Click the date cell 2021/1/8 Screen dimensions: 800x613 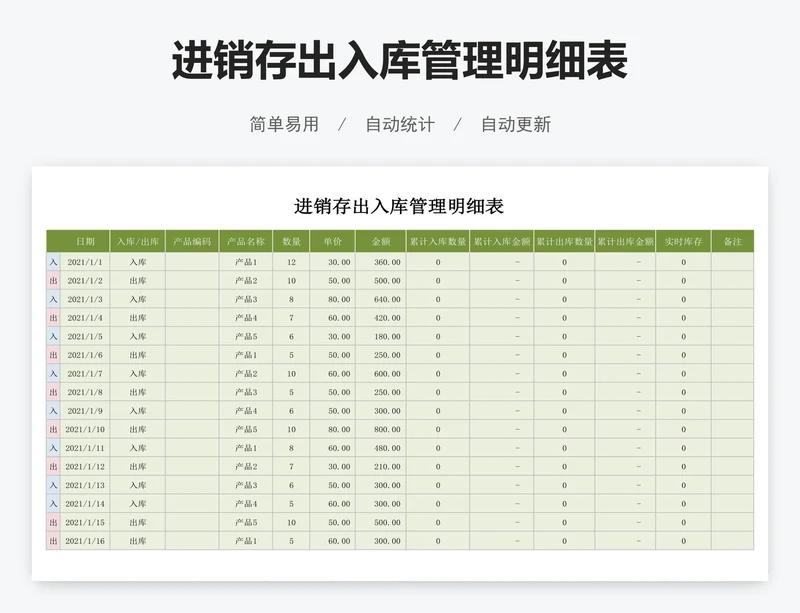tap(85, 393)
